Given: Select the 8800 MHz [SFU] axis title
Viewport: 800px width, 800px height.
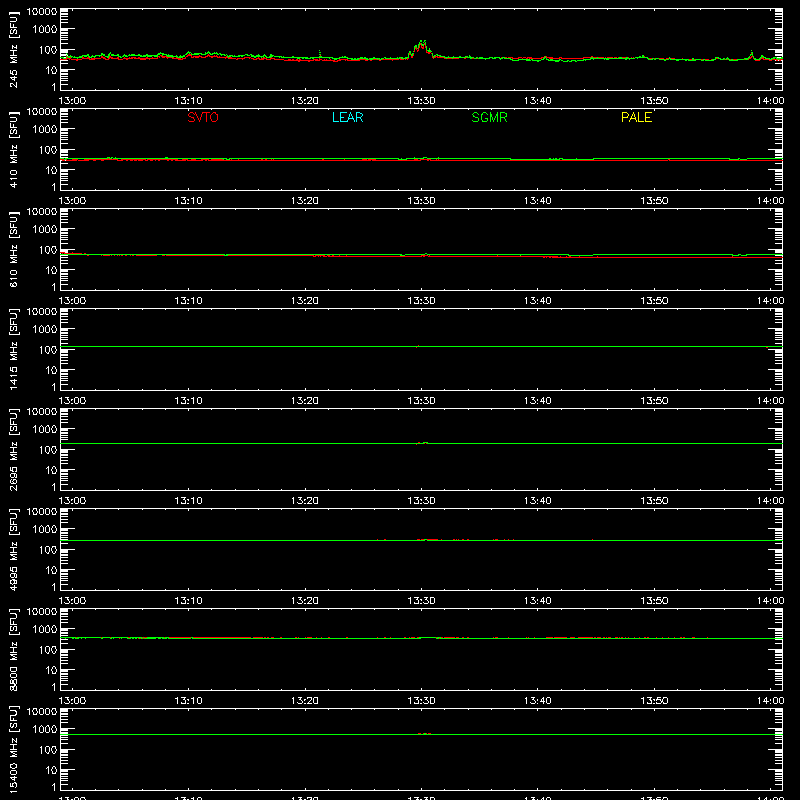Looking at the screenshot, I should point(14,649).
